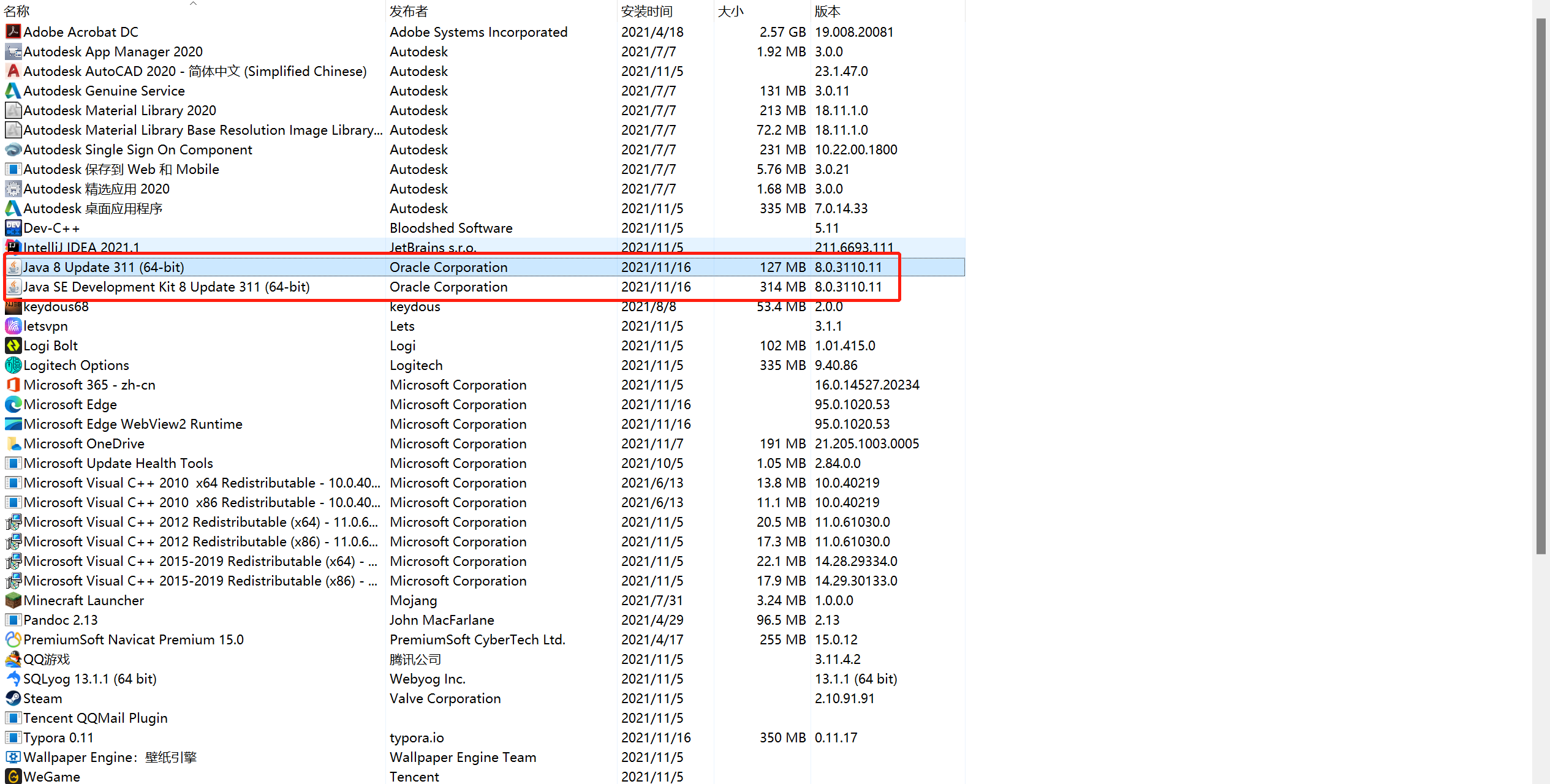Click the IntelliJ IDEA 2021.1 icon
Viewport: 1550px width, 784px height.
click(x=13, y=247)
